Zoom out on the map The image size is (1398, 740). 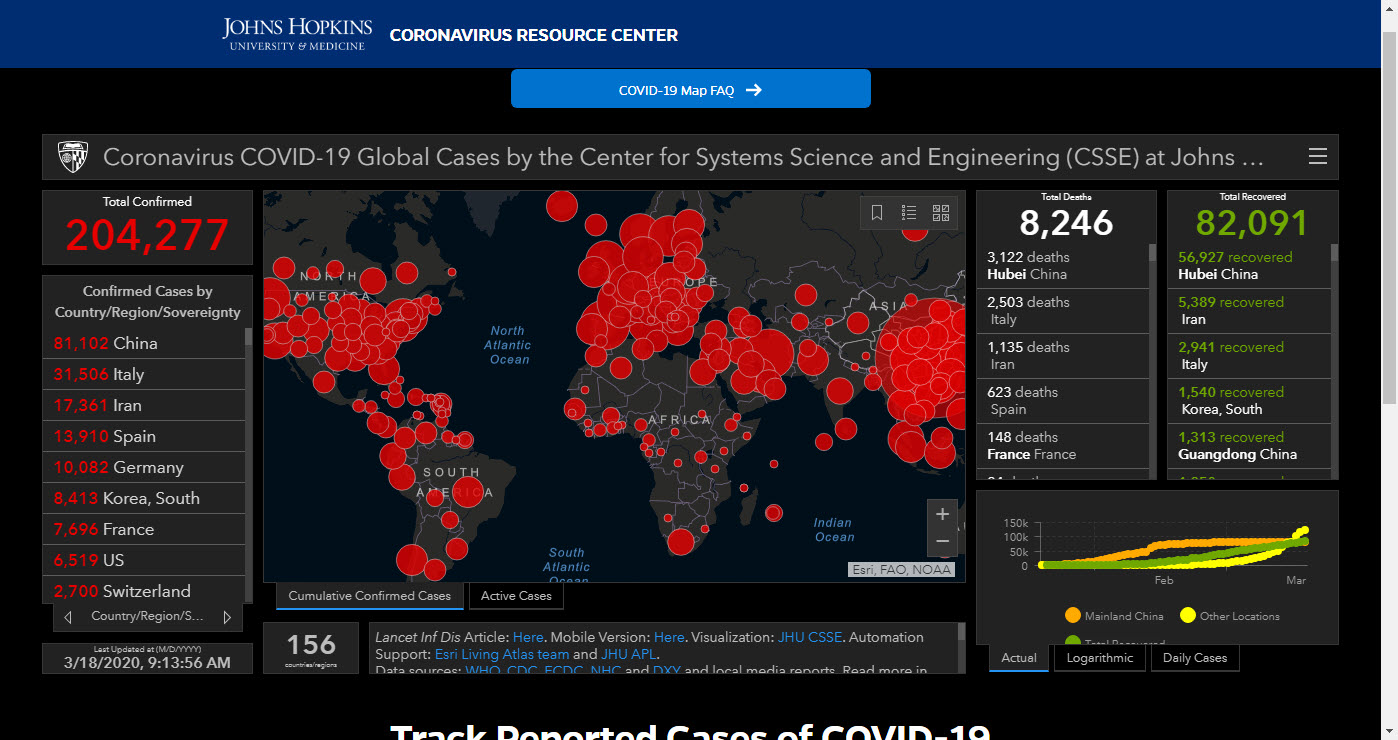coord(942,542)
